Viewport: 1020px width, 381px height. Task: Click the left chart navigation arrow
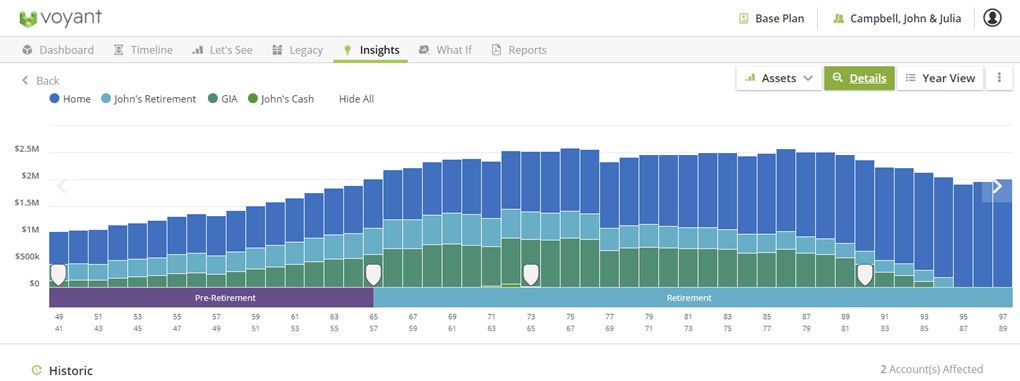click(x=62, y=187)
